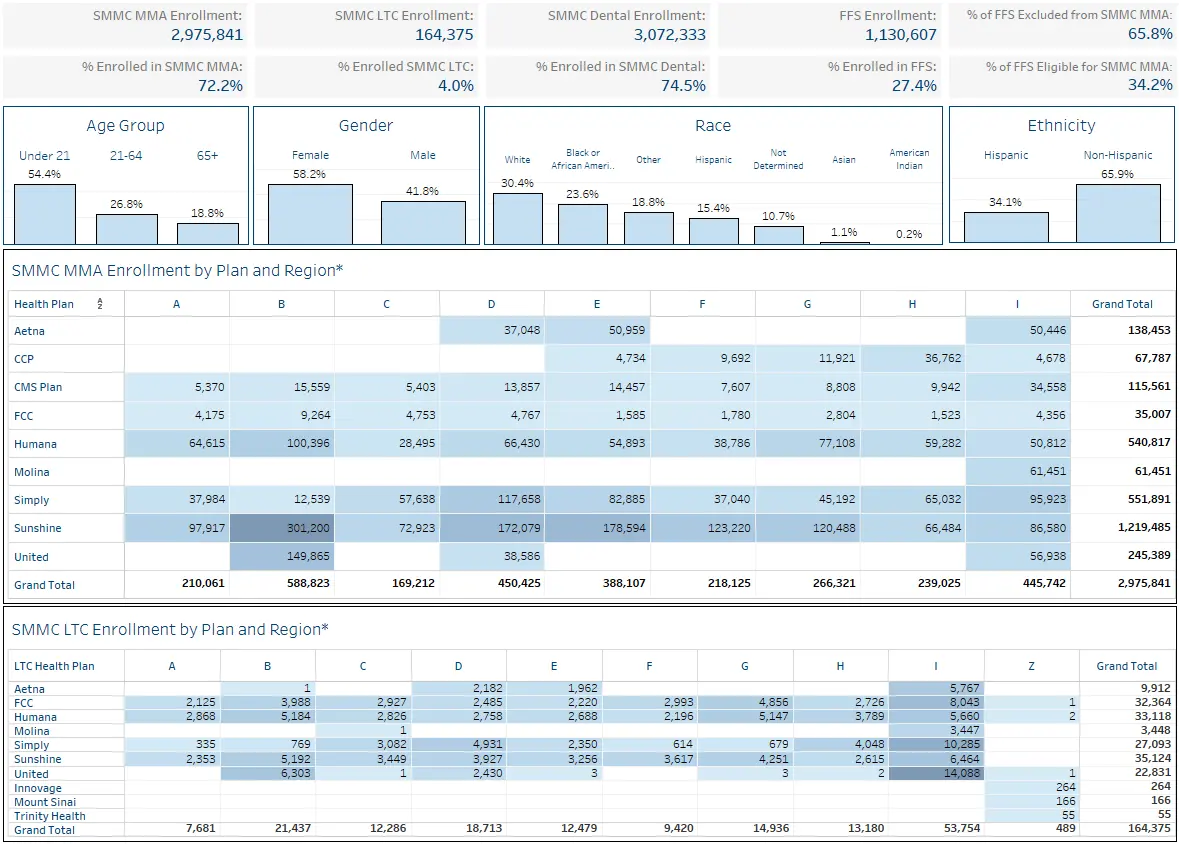Click the region F header in MMA table
Screen dimensions: 1179x844
(x=702, y=304)
